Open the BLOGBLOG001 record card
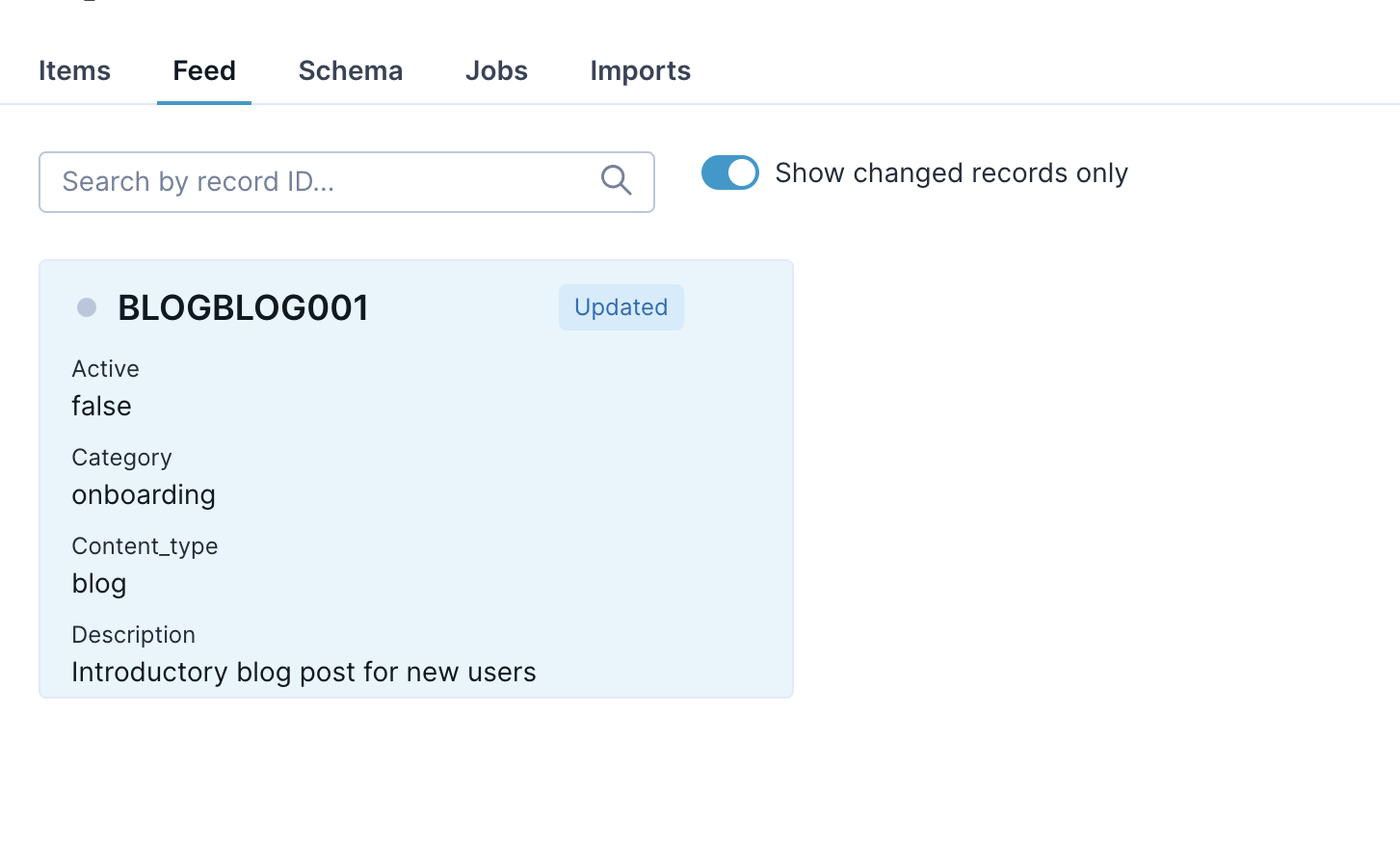The height and width of the screenshot is (847, 1400). 415,477
